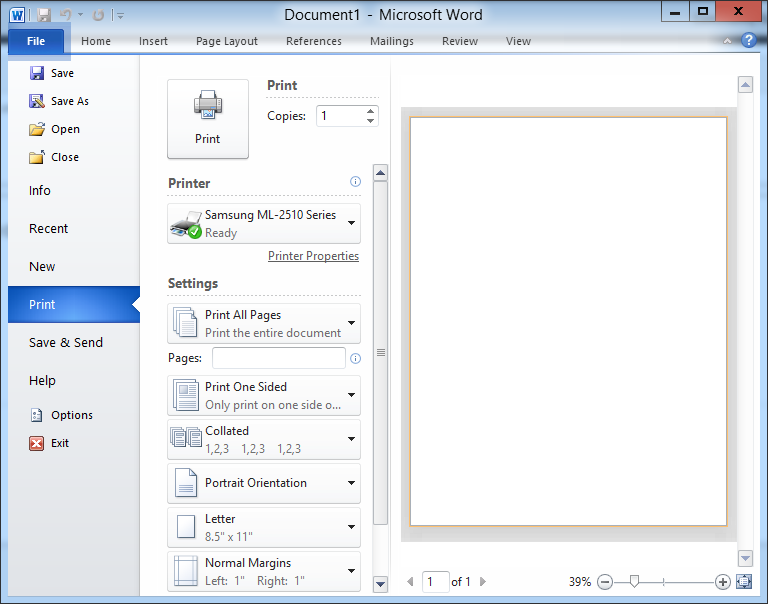Open the Printer Properties link

coord(313,256)
